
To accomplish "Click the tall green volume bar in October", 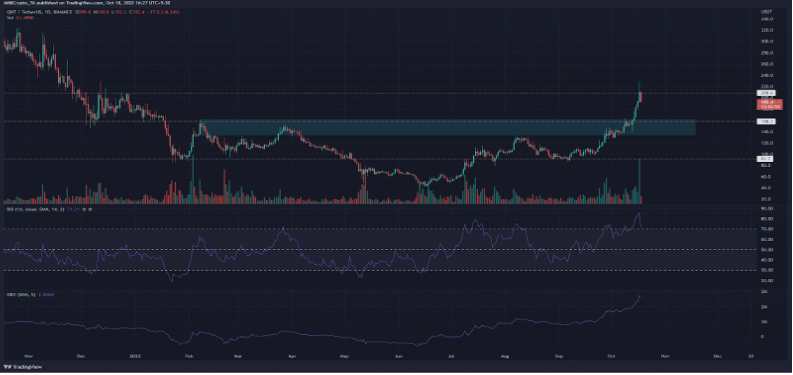I will click(639, 181).
